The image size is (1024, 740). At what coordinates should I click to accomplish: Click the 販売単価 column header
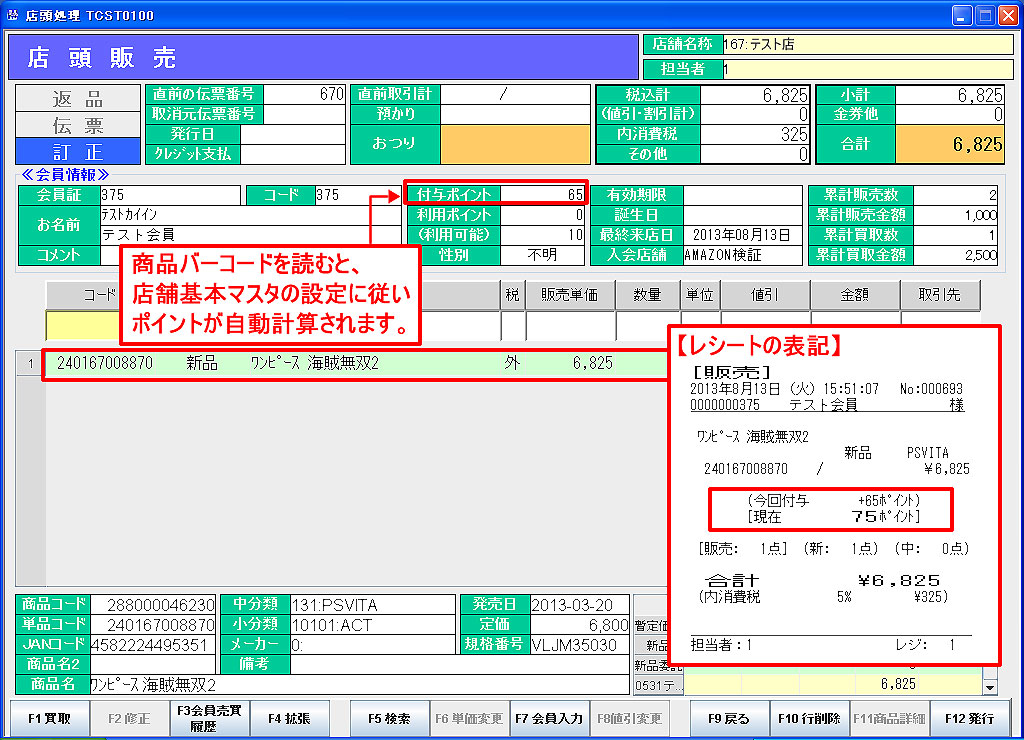click(x=570, y=296)
